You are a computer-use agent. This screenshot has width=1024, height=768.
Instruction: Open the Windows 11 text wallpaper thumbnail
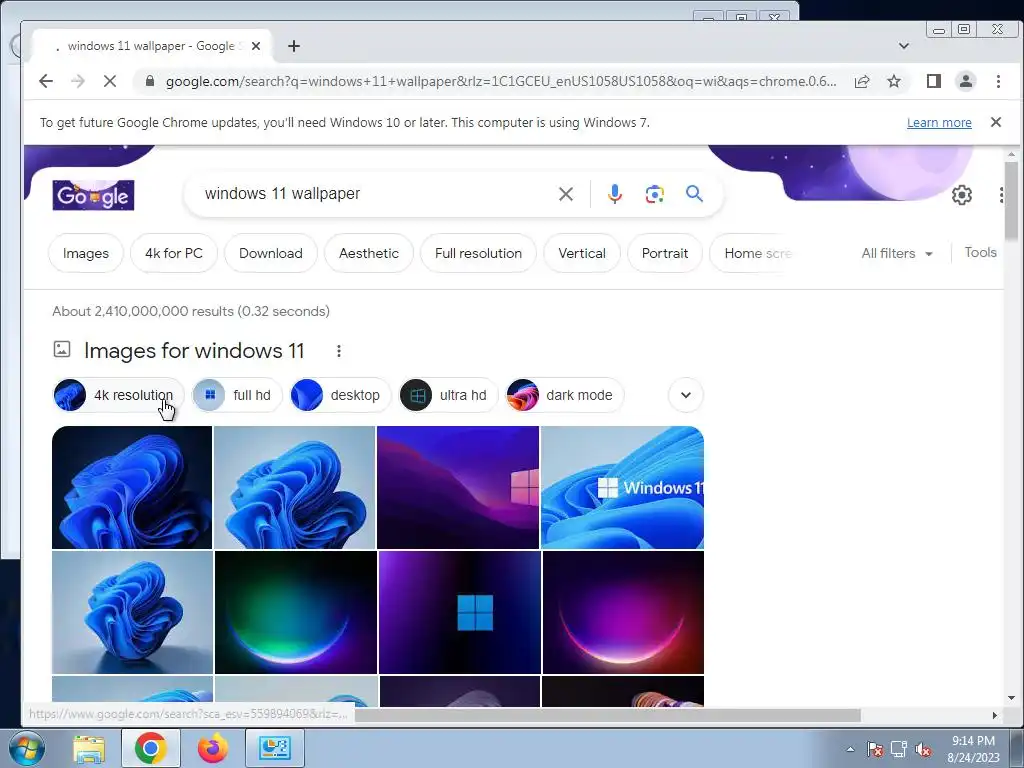[x=622, y=487]
